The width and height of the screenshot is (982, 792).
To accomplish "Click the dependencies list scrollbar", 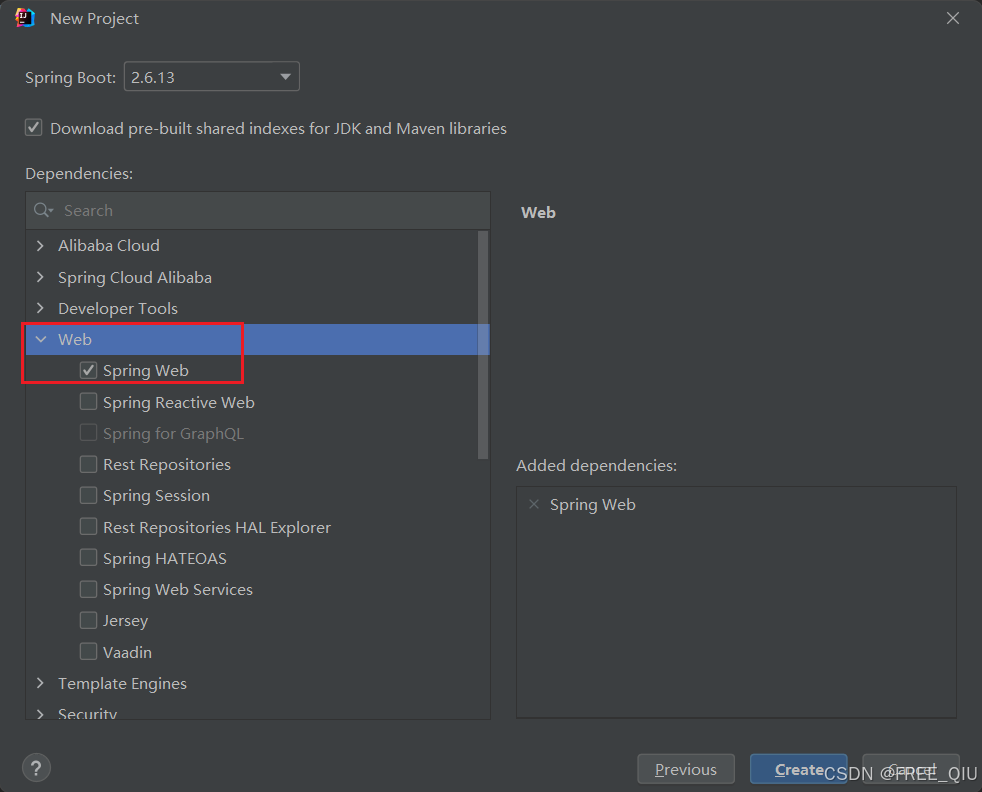I will pos(483,344).
